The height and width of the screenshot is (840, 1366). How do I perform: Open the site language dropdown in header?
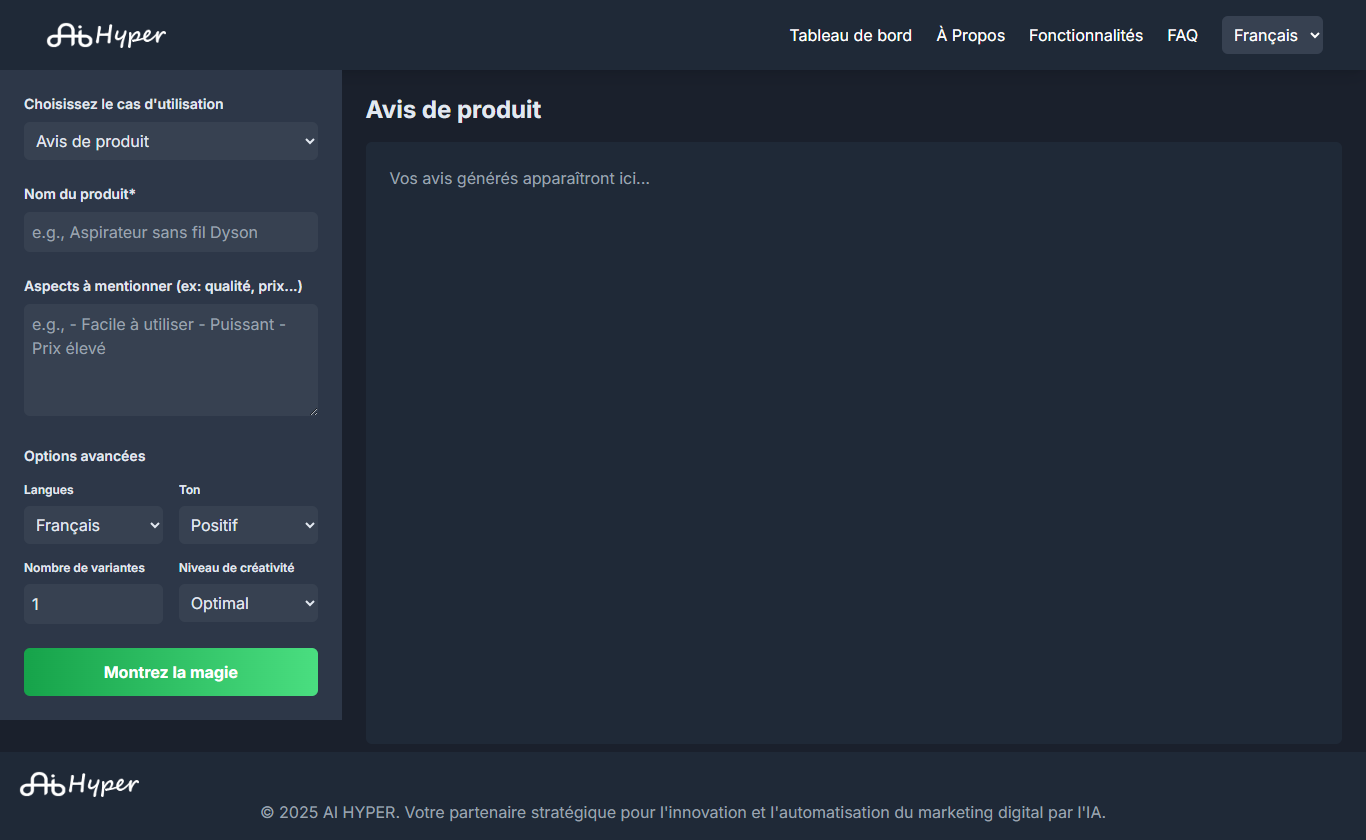[x=1272, y=35]
